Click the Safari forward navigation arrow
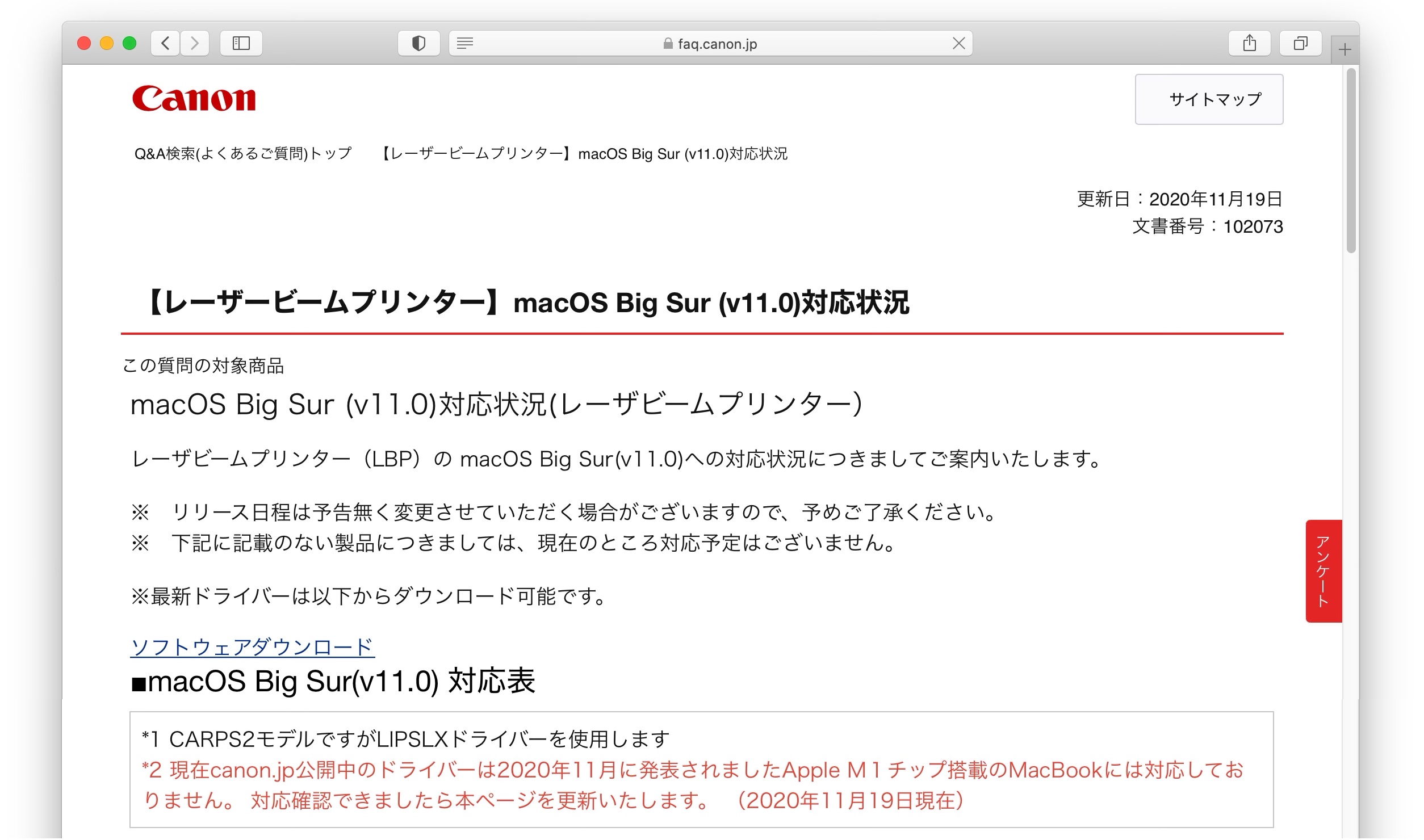This screenshot has width=1424, height=840. pos(195,43)
